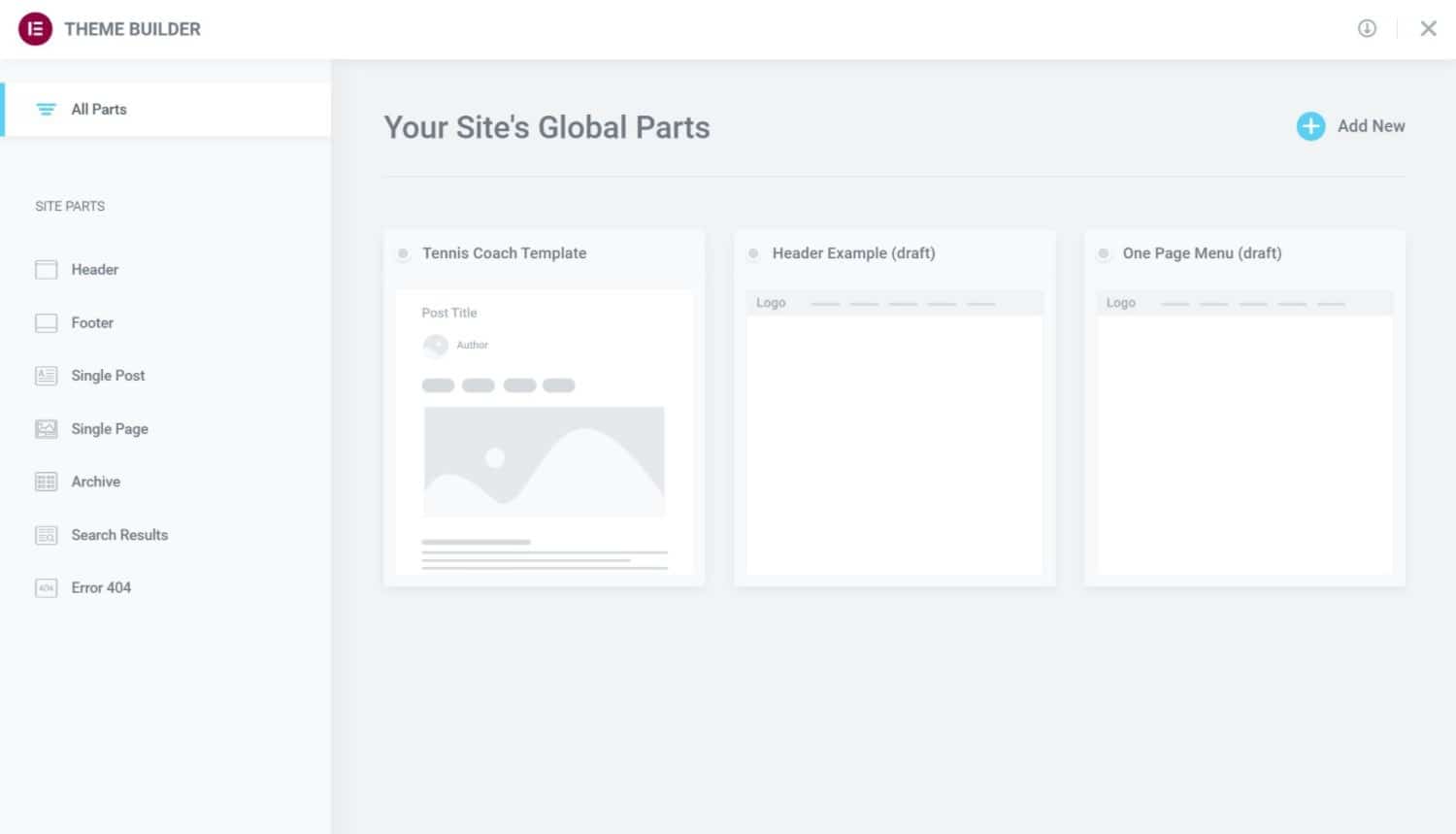Screen dimensions: 1456x834
Task: Click the Search Results icon
Action: pos(47,535)
